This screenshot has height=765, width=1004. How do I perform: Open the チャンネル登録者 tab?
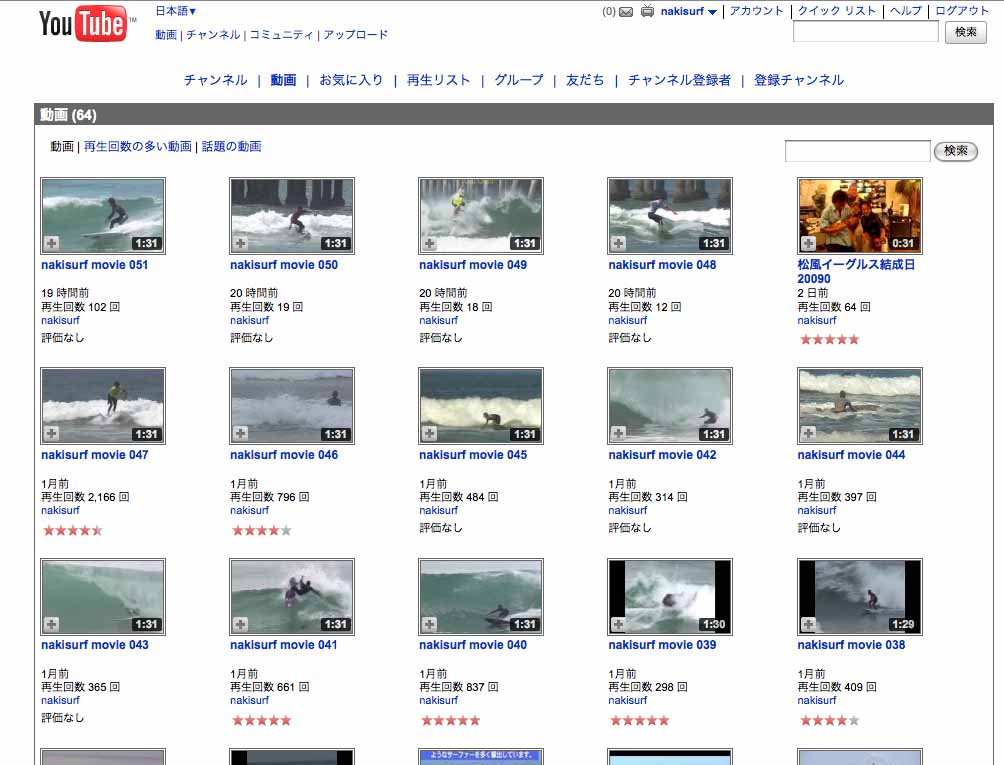tap(679, 80)
